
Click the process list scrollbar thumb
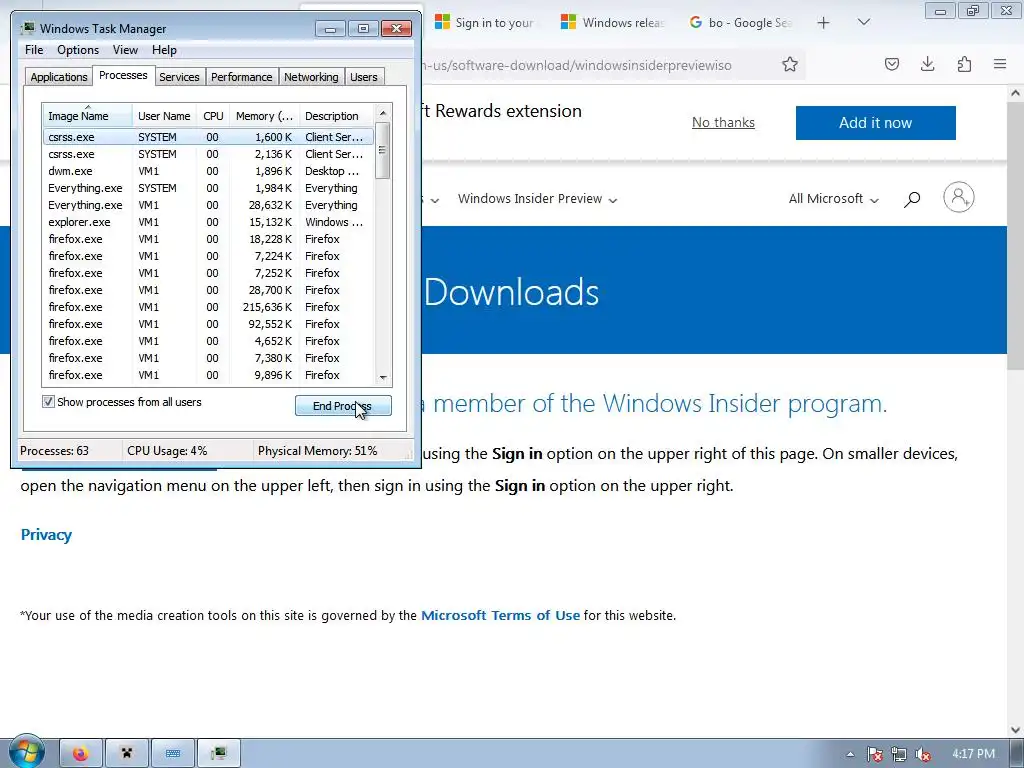pos(383,150)
